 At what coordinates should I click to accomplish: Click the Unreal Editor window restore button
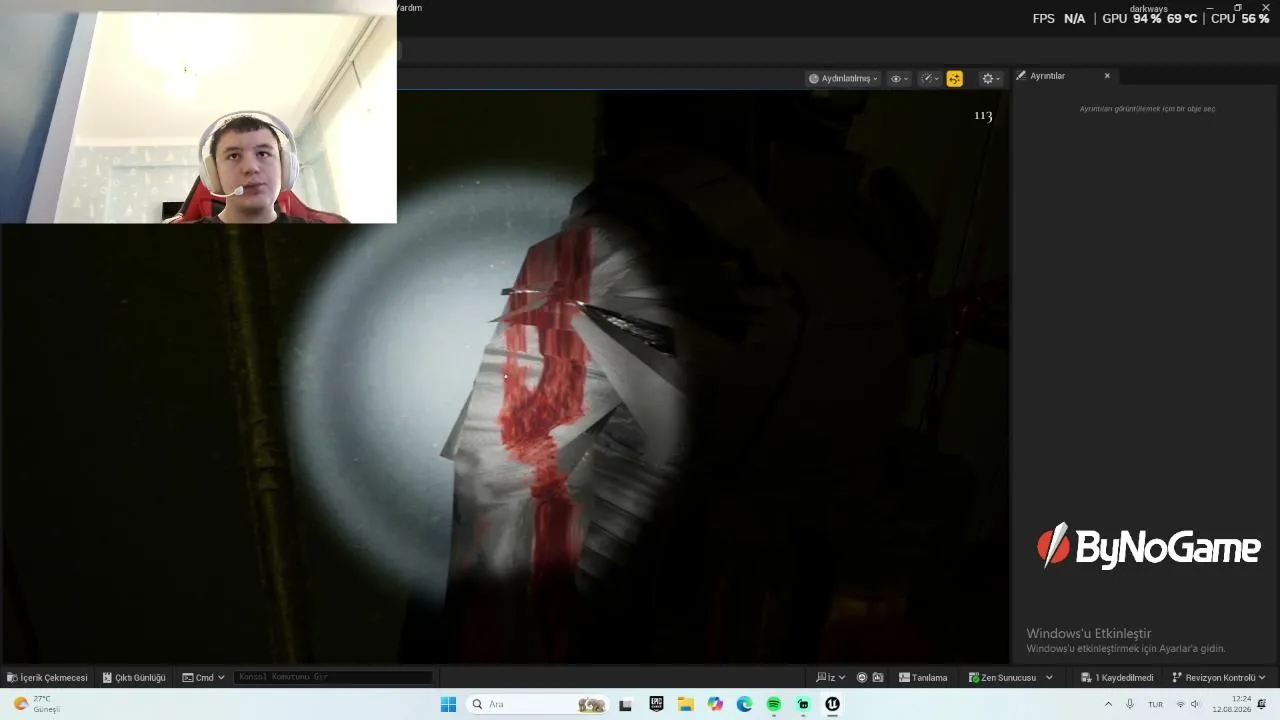click(1238, 8)
